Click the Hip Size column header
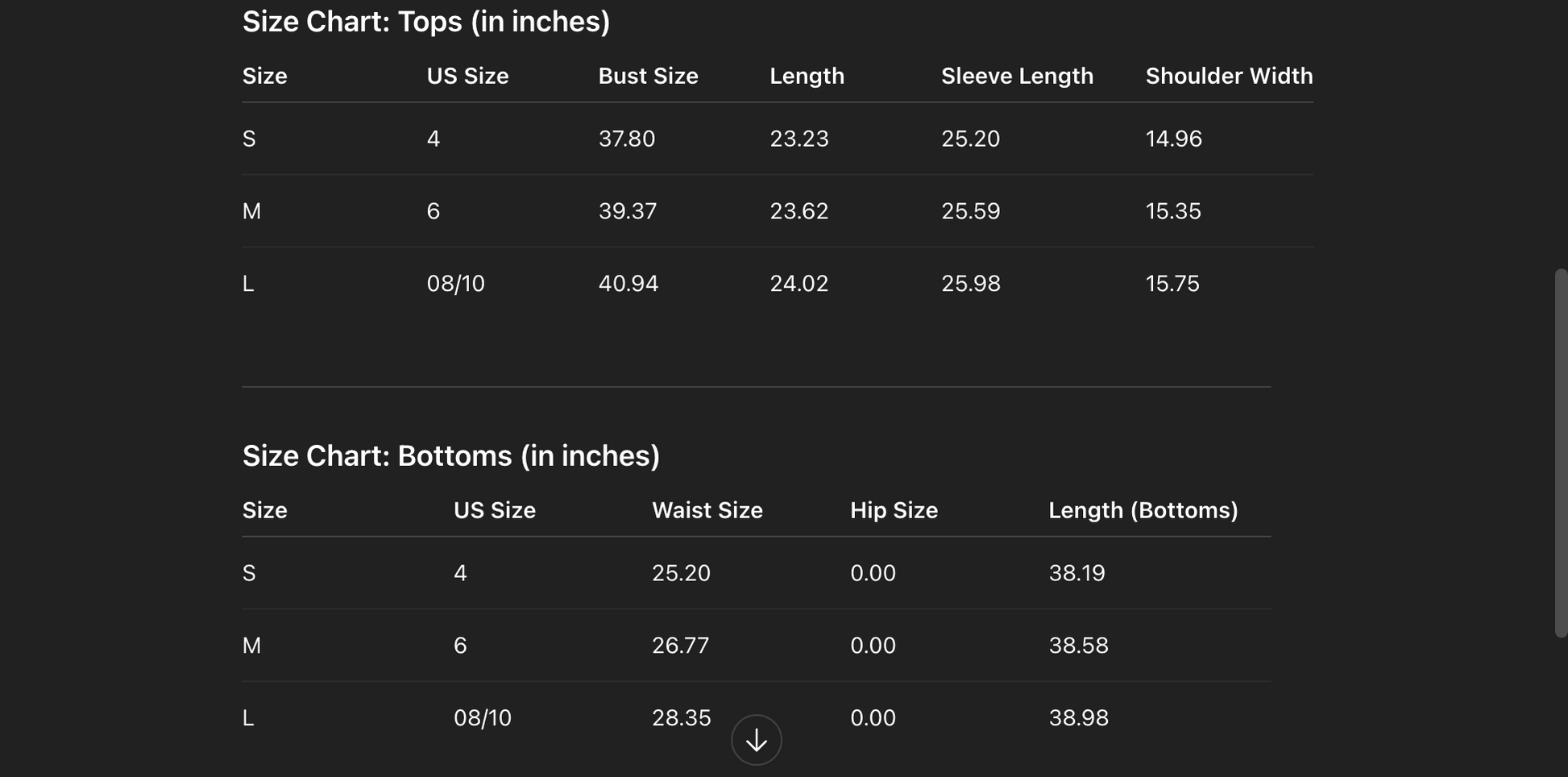This screenshot has width=1568, height=777. (x=894, y=510)
